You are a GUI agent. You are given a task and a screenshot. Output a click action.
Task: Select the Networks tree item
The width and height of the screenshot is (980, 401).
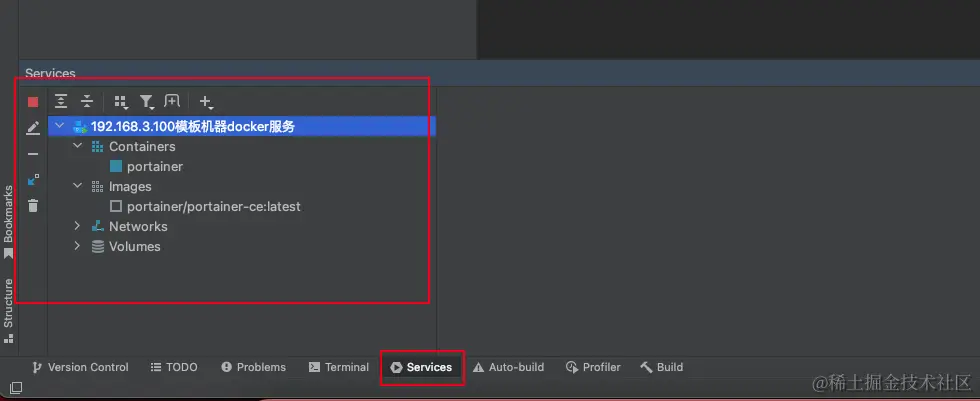pyautogui.click(x=138, y=227)
